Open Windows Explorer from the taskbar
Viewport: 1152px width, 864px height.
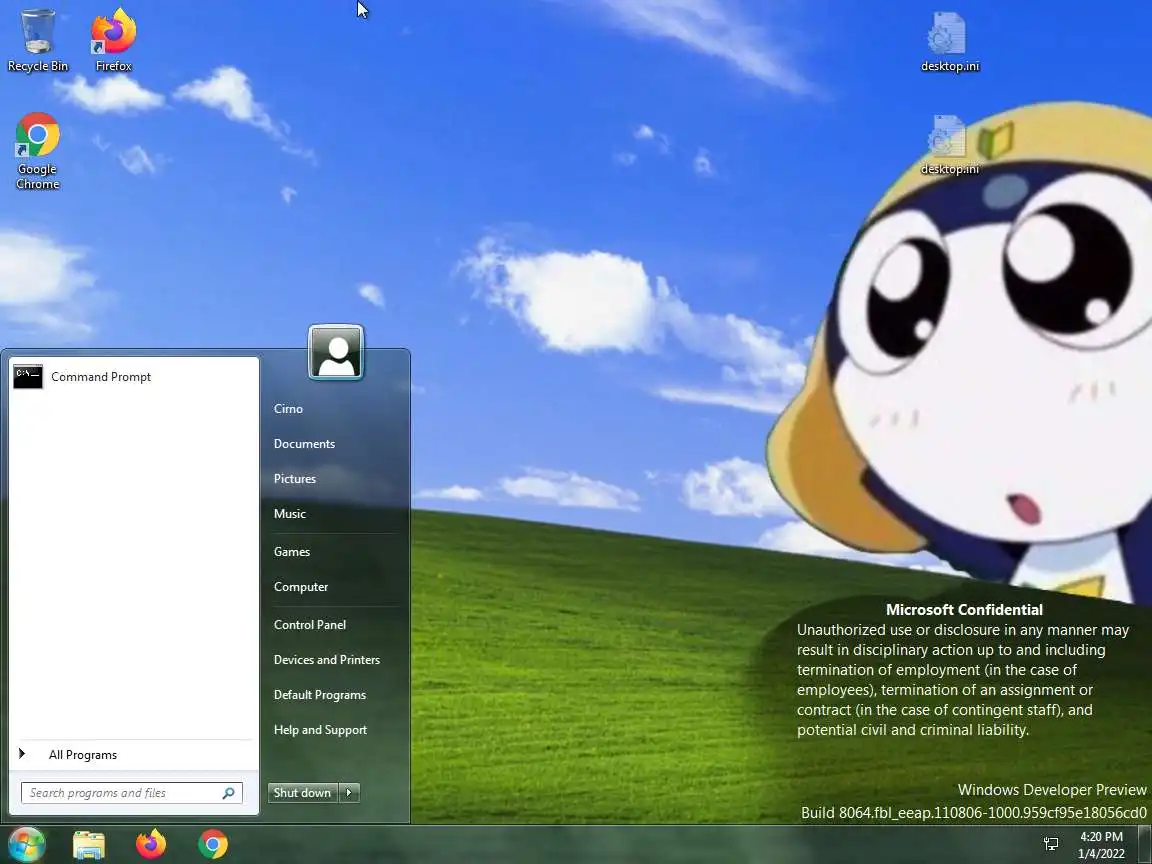click(x=89, y=844)
